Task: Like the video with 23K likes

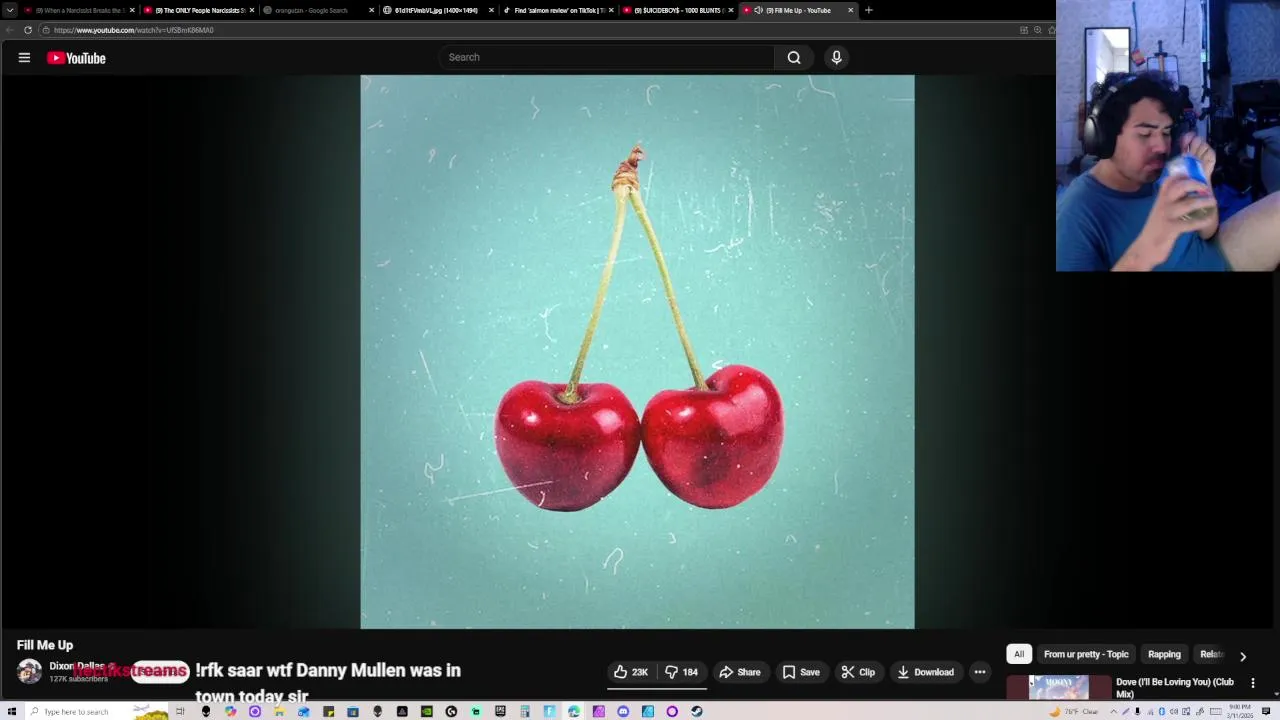Action: tap(631, 672)
